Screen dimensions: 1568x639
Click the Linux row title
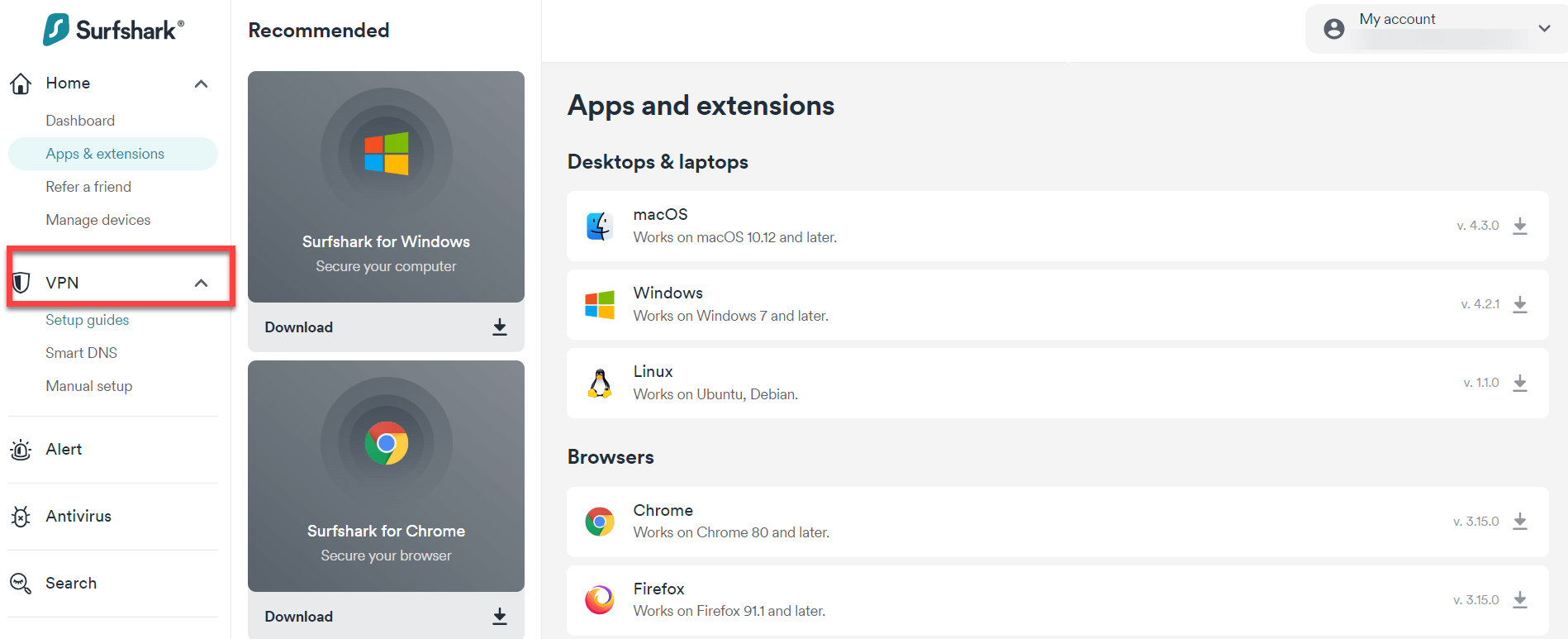click(653, 371)
